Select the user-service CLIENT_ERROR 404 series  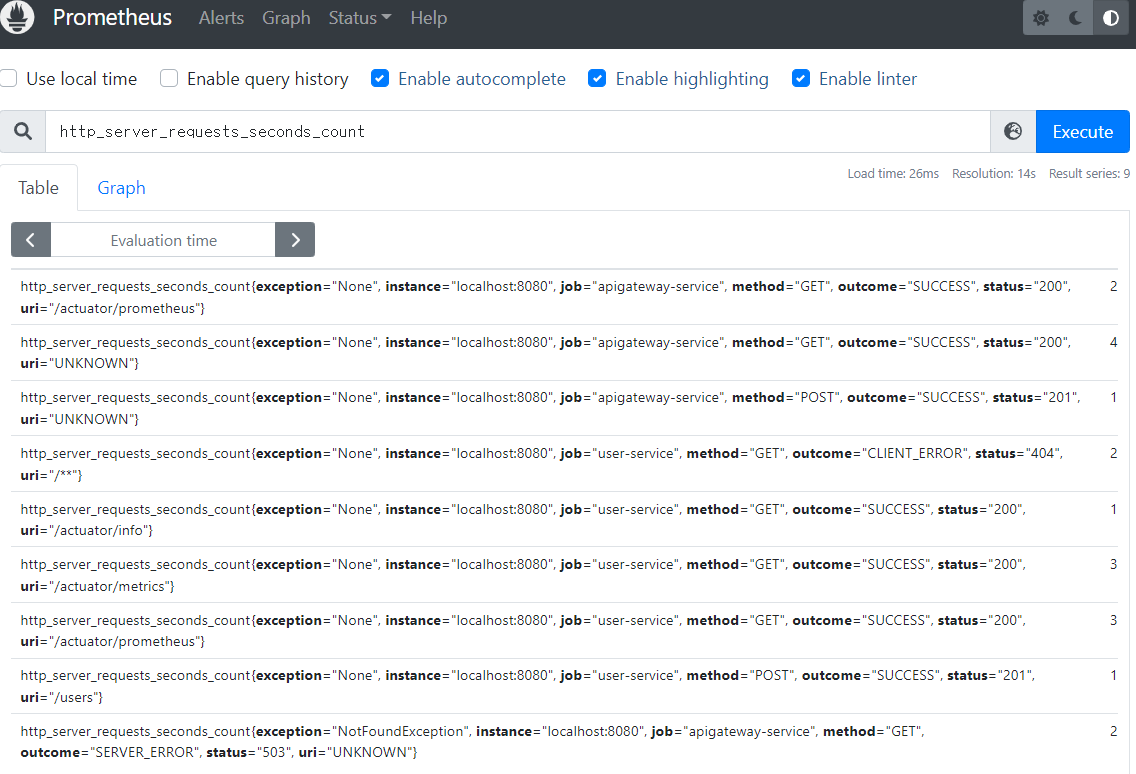click(x=564, y=464)
